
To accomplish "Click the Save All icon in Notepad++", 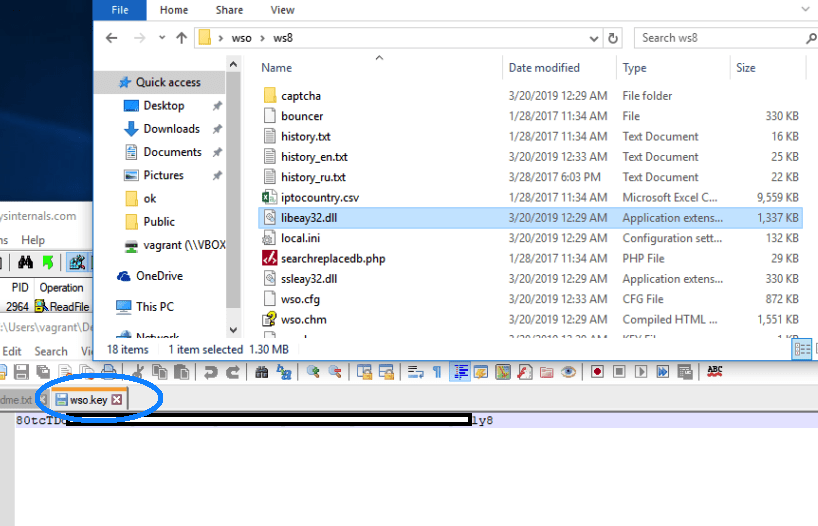I will pyautogui.click(x=43, y=372).
